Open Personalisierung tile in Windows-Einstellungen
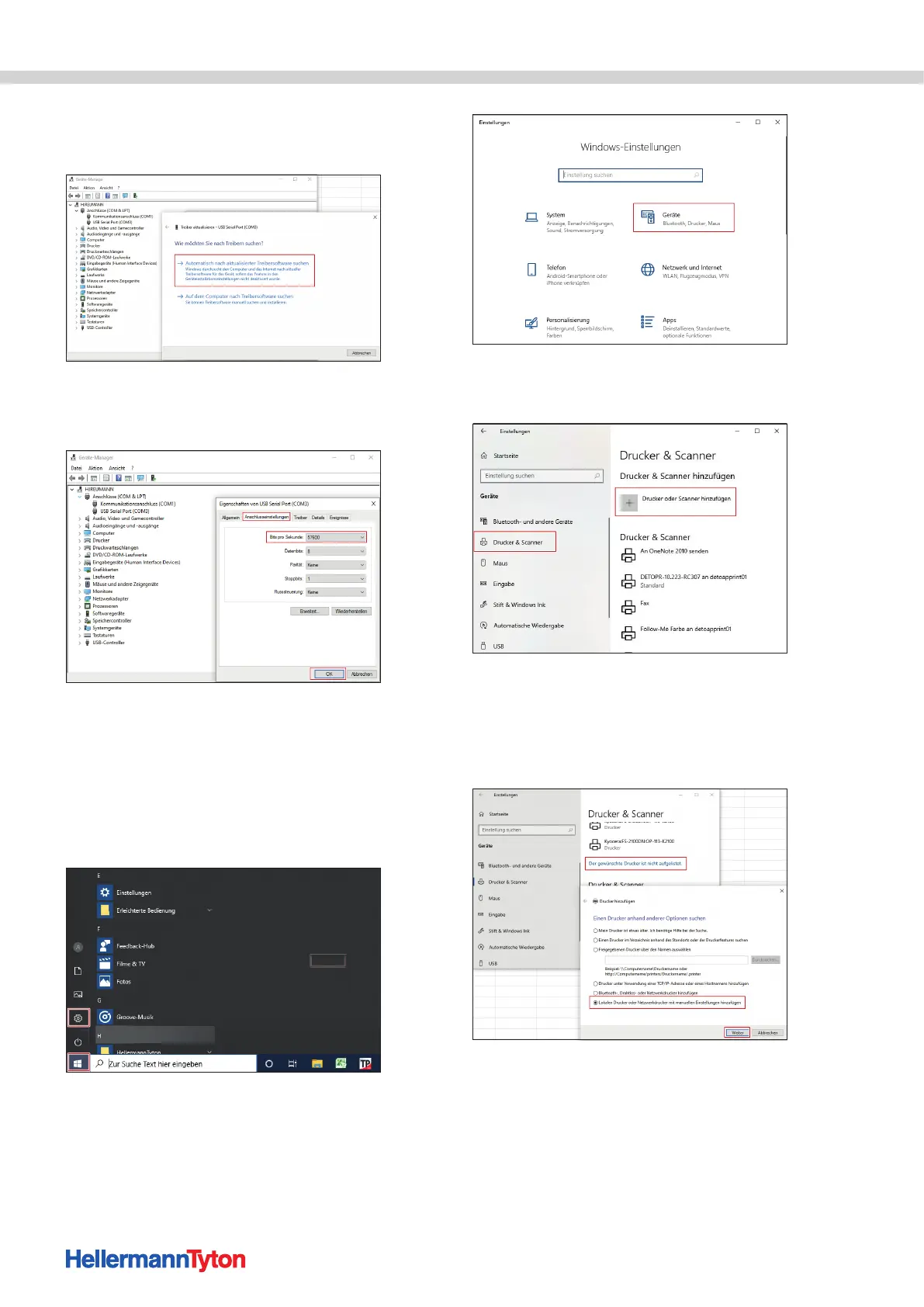This screenshot has height=1307, width=924. [570, 327]
